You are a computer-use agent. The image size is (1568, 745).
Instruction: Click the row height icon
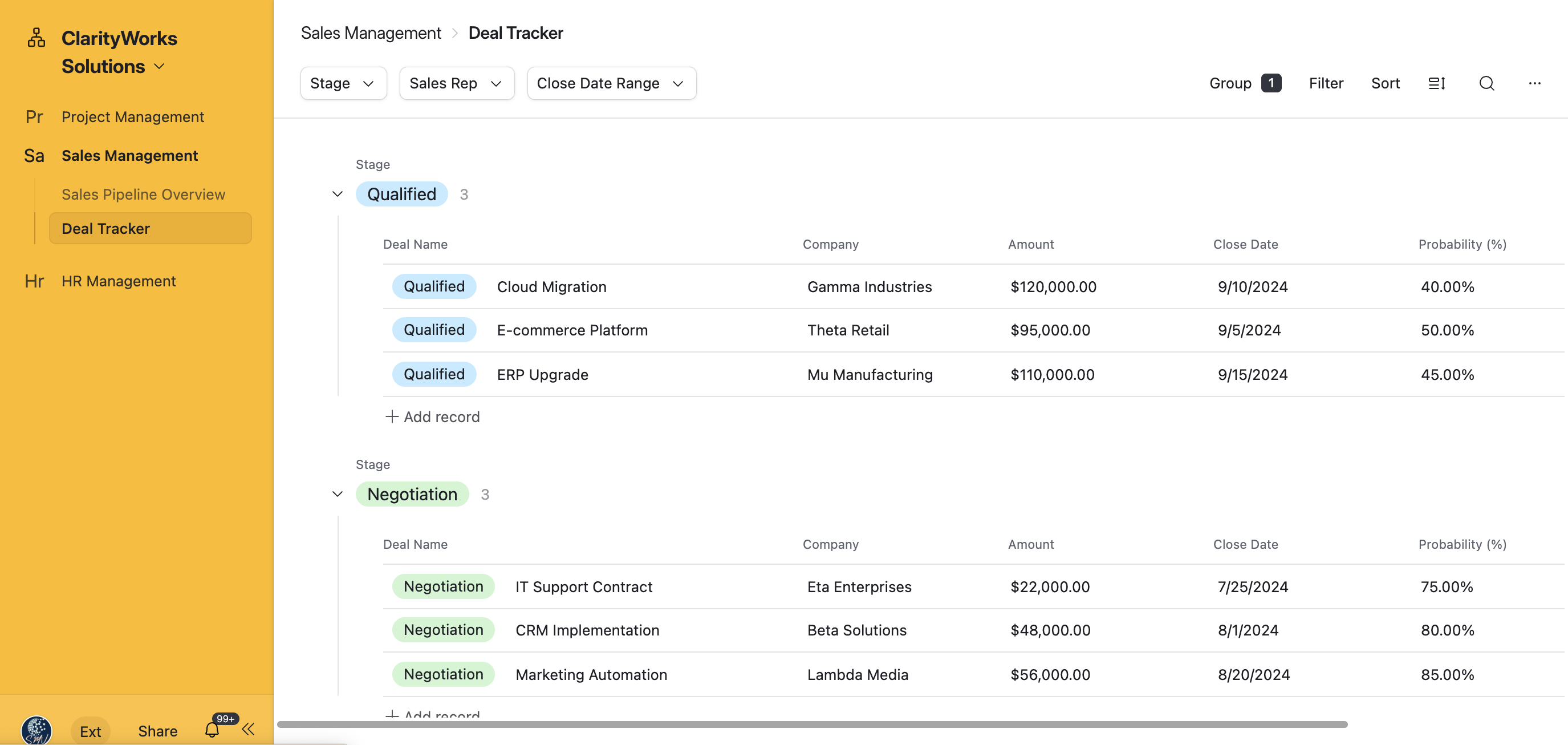click(1436, 83)
